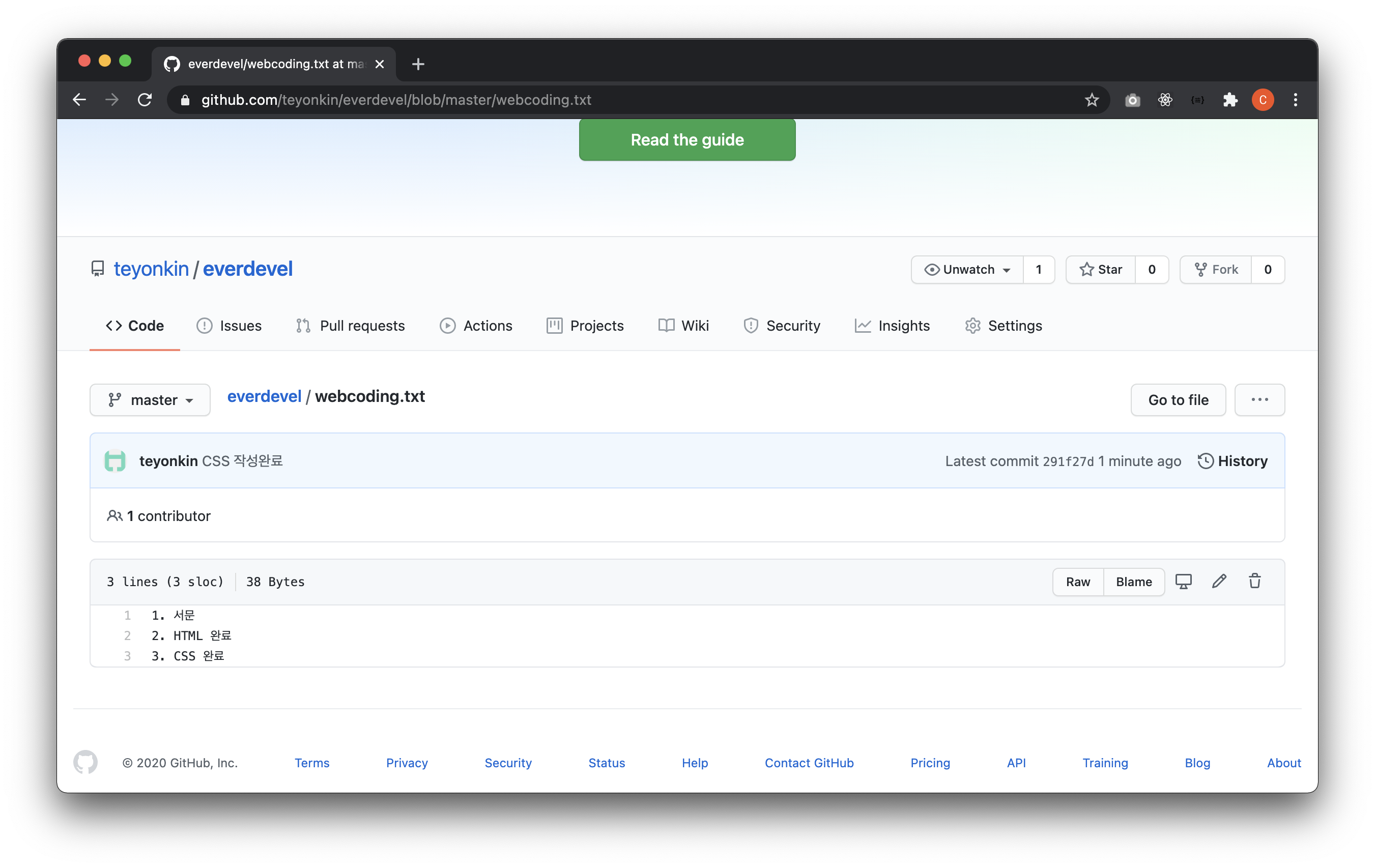Click the GitHub logo in the footer
1375x868 pixels.
tap(85, 762)
